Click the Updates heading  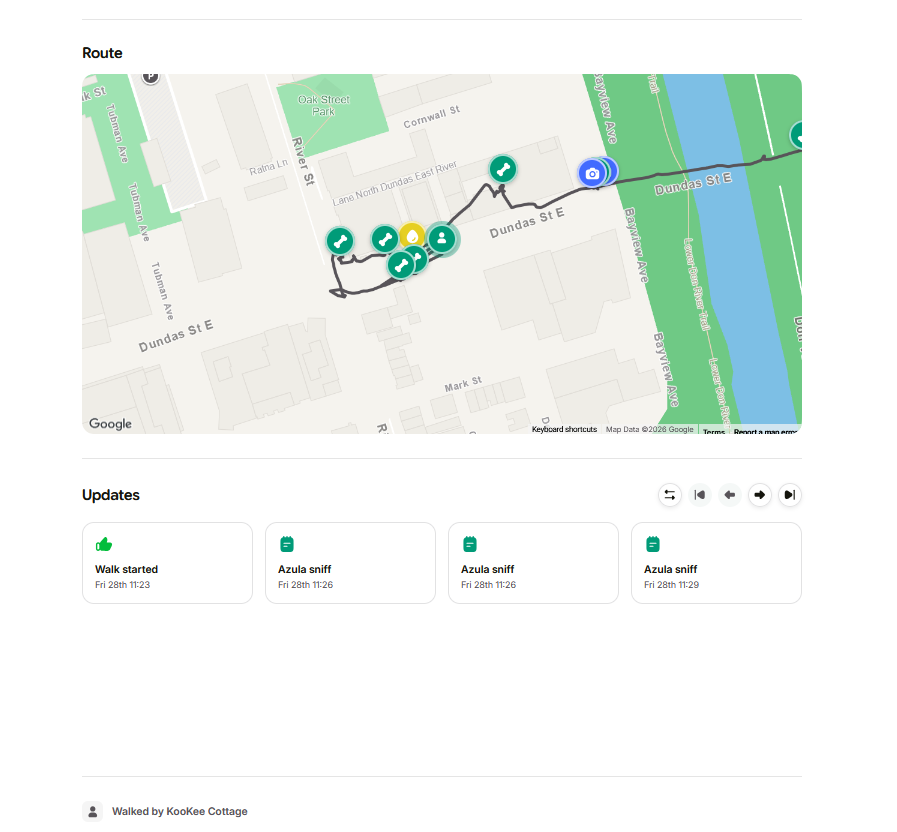point(111,495)
